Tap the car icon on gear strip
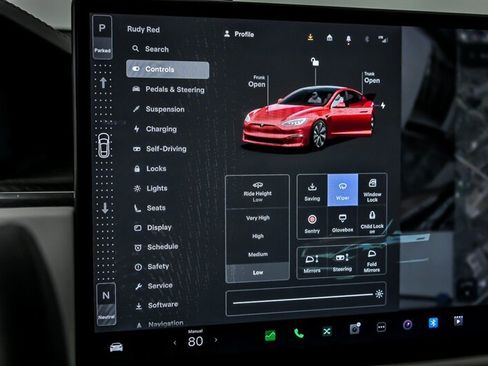Screen dimensions: 488x366 pyautogui.click(x=104, y=145)
